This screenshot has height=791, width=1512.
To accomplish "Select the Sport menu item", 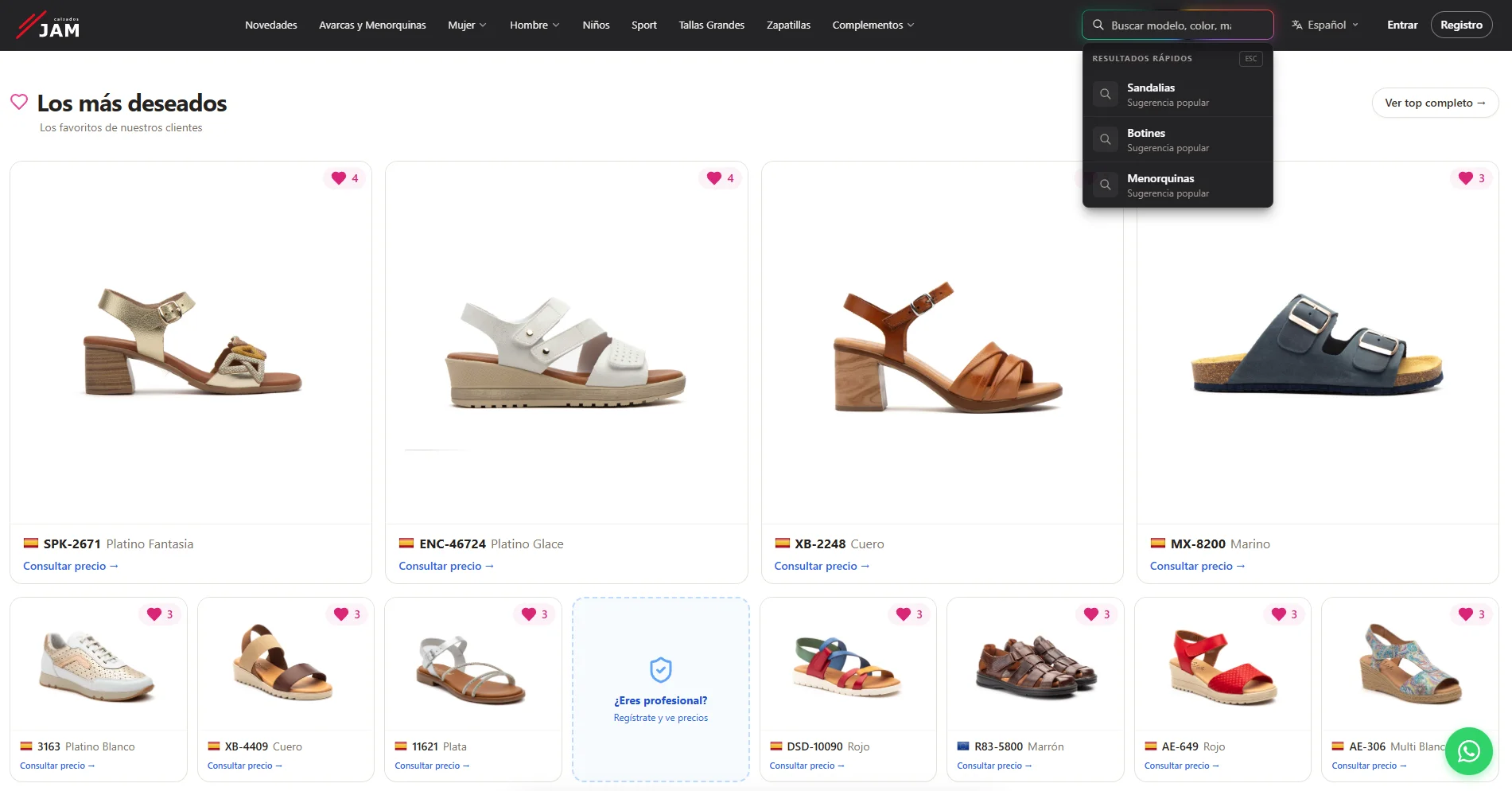I will click(644, 25).
